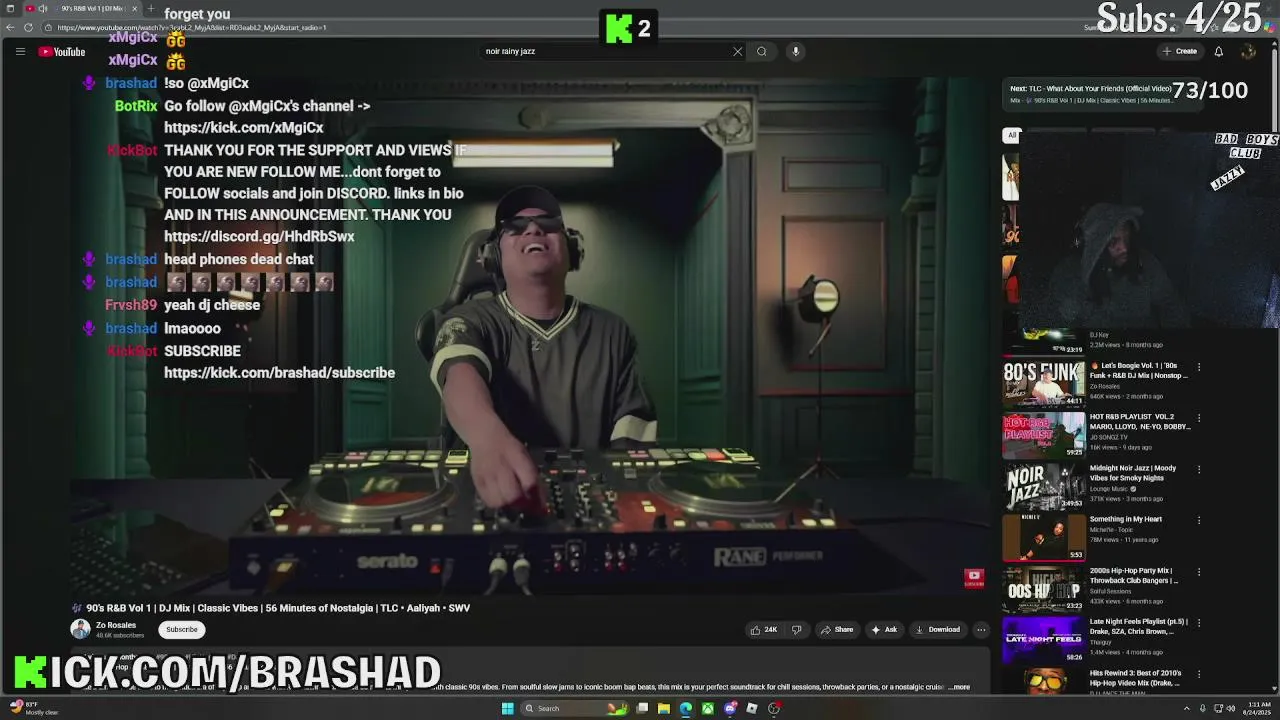Screen dimensions: 1280x720
Task: Open options for Midnight Noir Jazz
Action: [x=1199, y=469]
